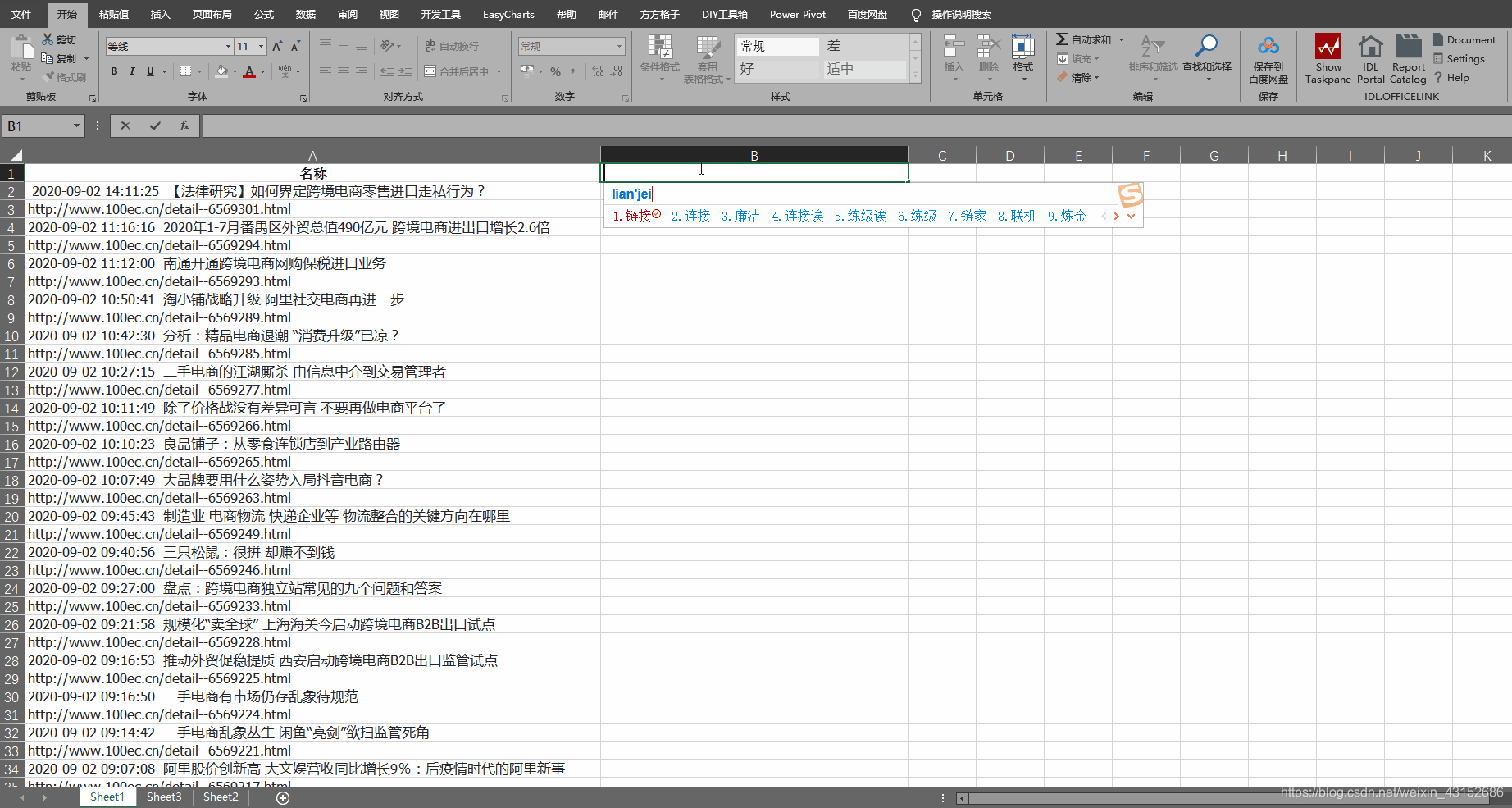Open the 页面布局 ribbon tab
This screenshot has height=808, width=1512.
coord(212,14)
